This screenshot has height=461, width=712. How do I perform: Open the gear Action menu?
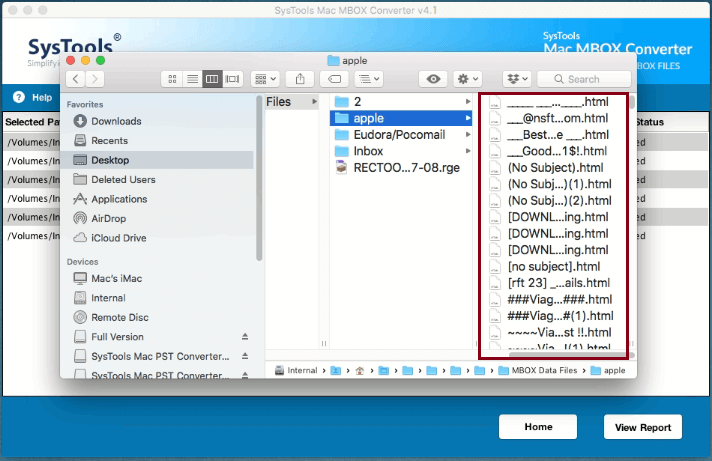[468, 79]
